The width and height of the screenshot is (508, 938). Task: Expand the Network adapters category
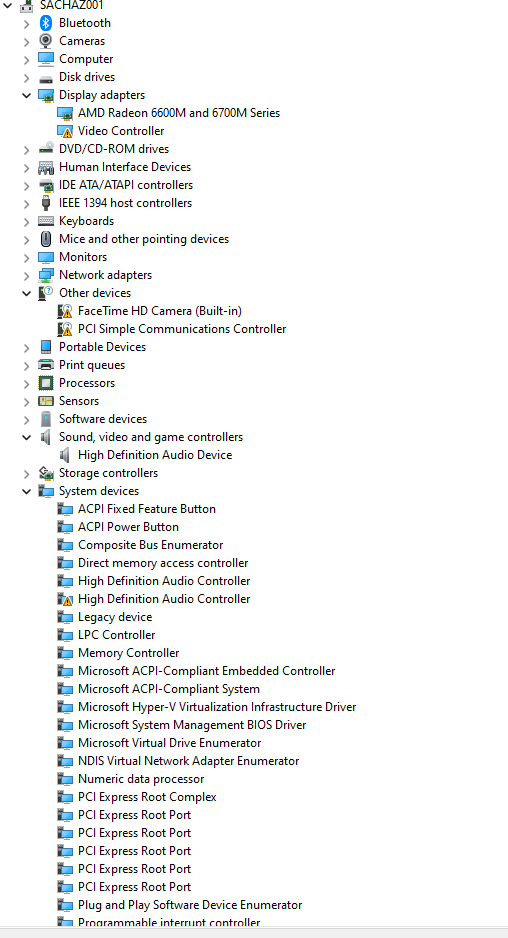click(x=26, y=275)
